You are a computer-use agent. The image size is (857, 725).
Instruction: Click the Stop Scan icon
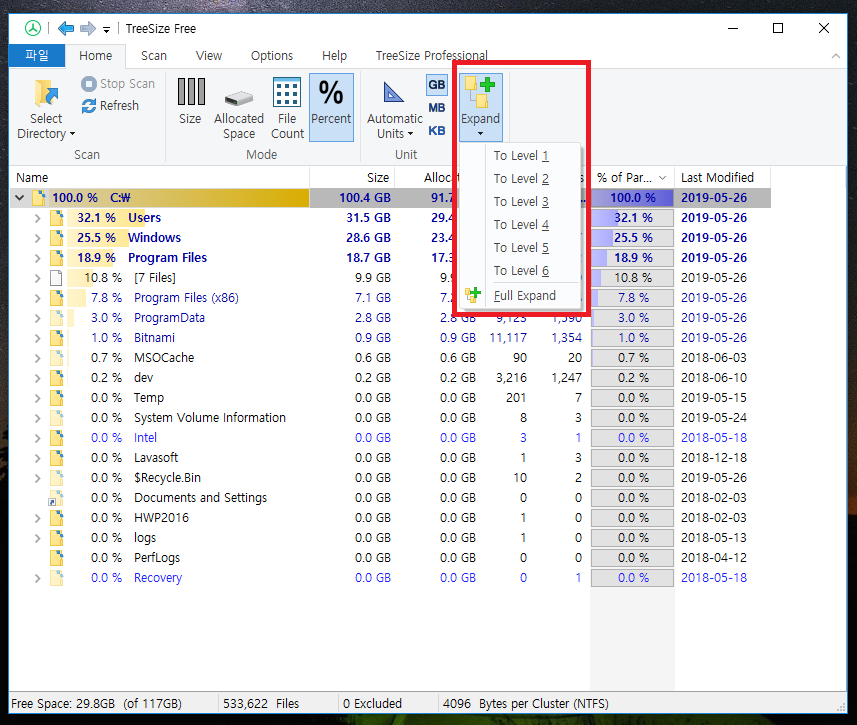[89, 84]
